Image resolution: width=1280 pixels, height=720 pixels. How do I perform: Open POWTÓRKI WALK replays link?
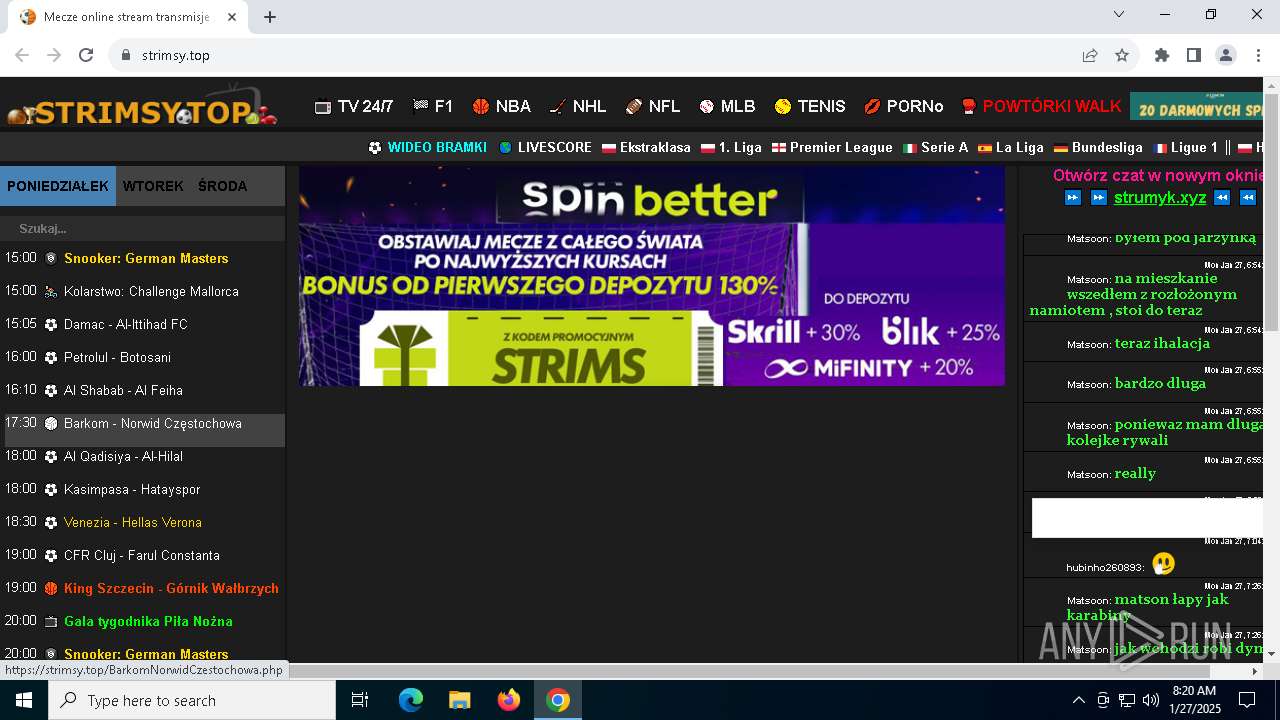coord(1041,106)
